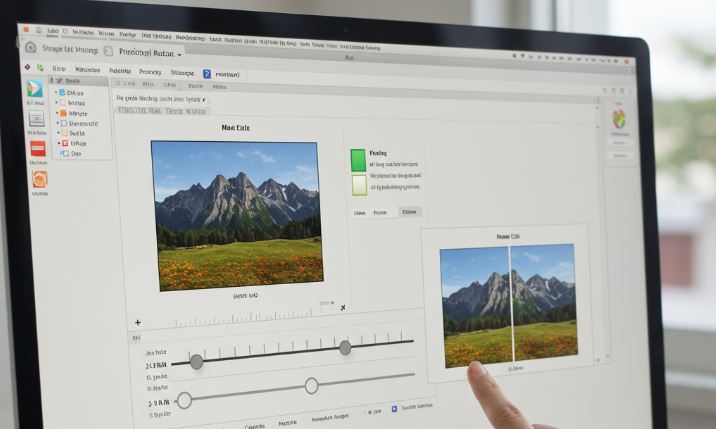This screenshot has width=716, height=429.
Task: Click the up arrow of the main panel scrollbar
Action: click(596, 107)
